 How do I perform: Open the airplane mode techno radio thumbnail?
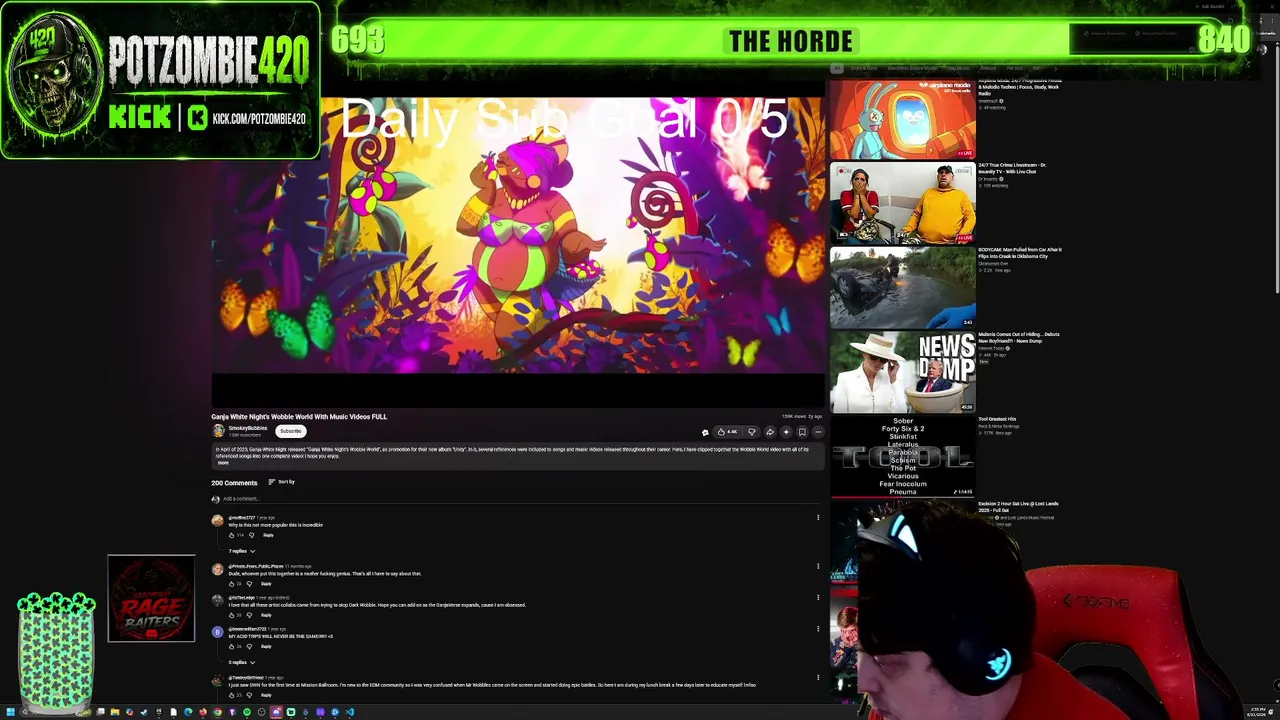coord(903,119)
